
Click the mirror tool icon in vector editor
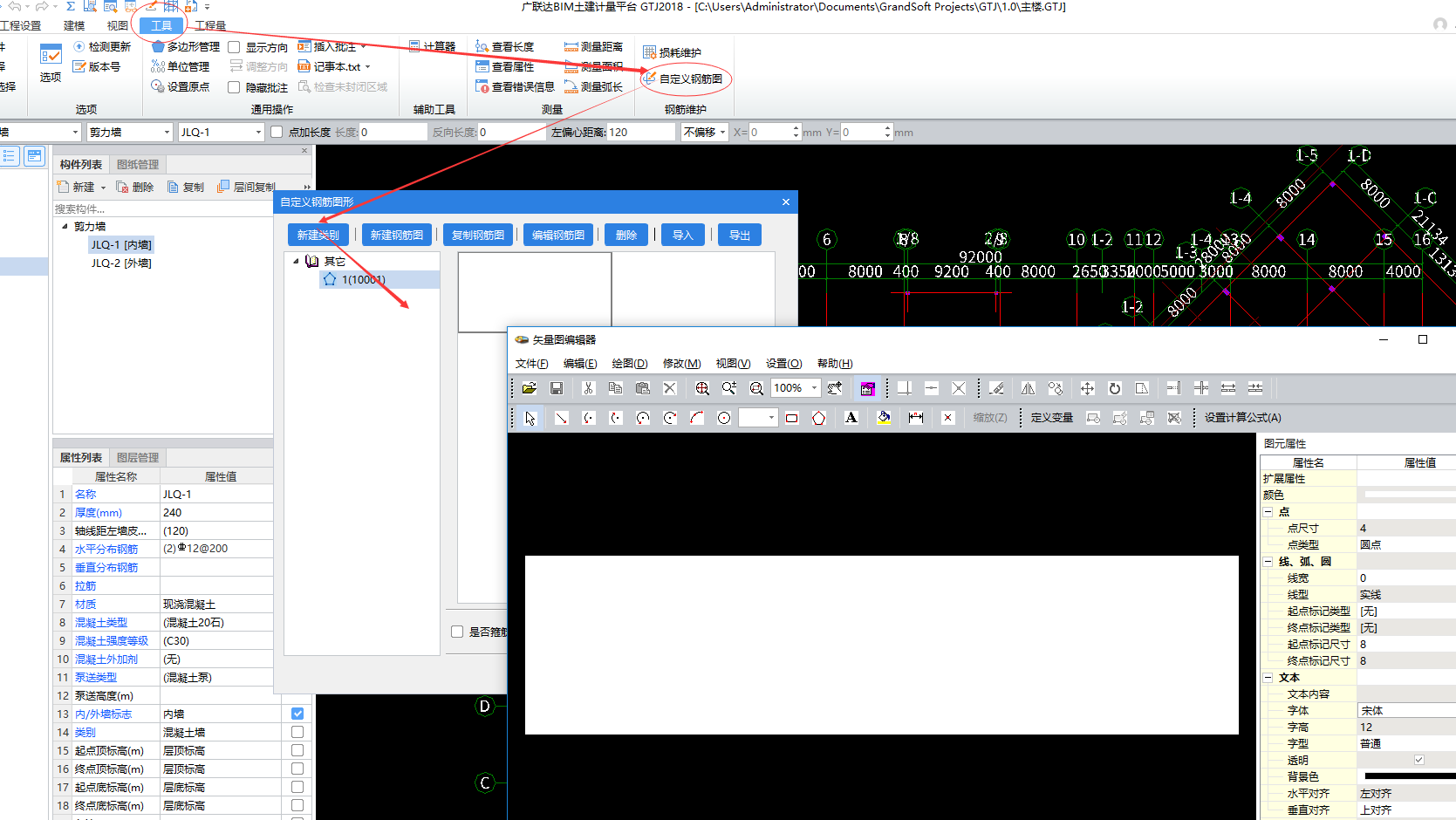click(1029, 388)
